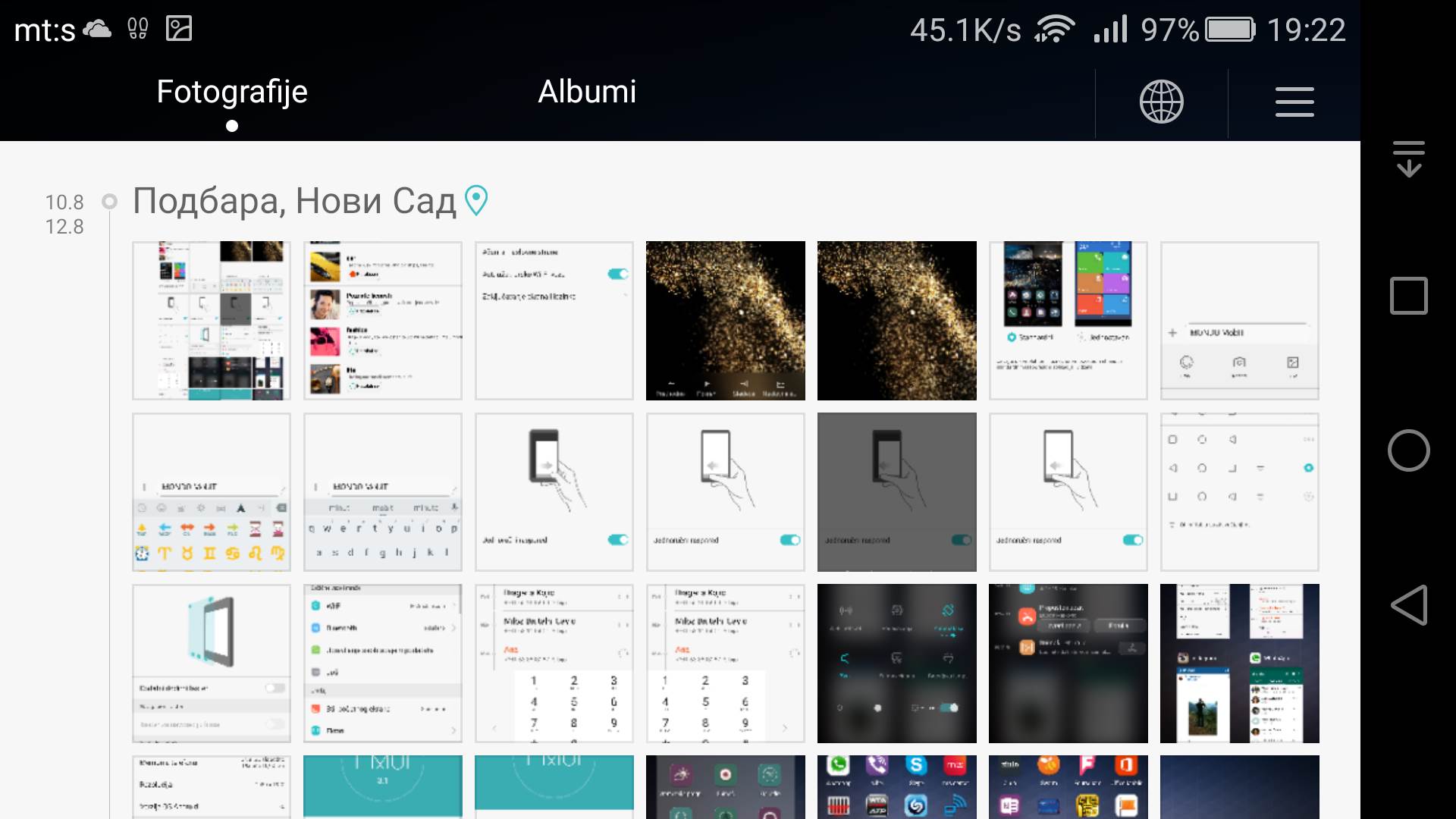Tap the picture notification icon in status bar

click(179, 29)
